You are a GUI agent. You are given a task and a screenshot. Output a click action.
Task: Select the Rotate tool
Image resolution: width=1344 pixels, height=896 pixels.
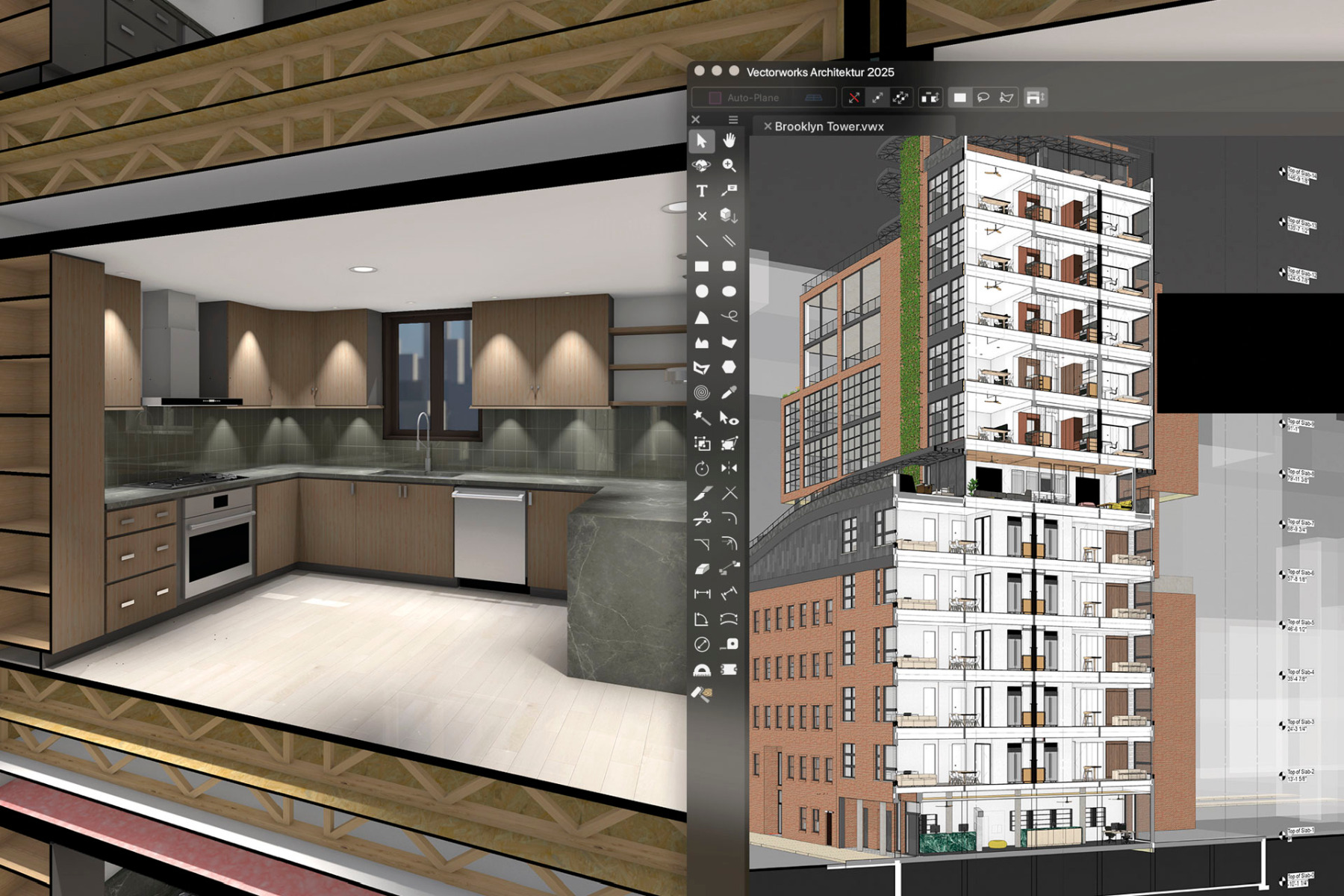click(x=702, y=468)
